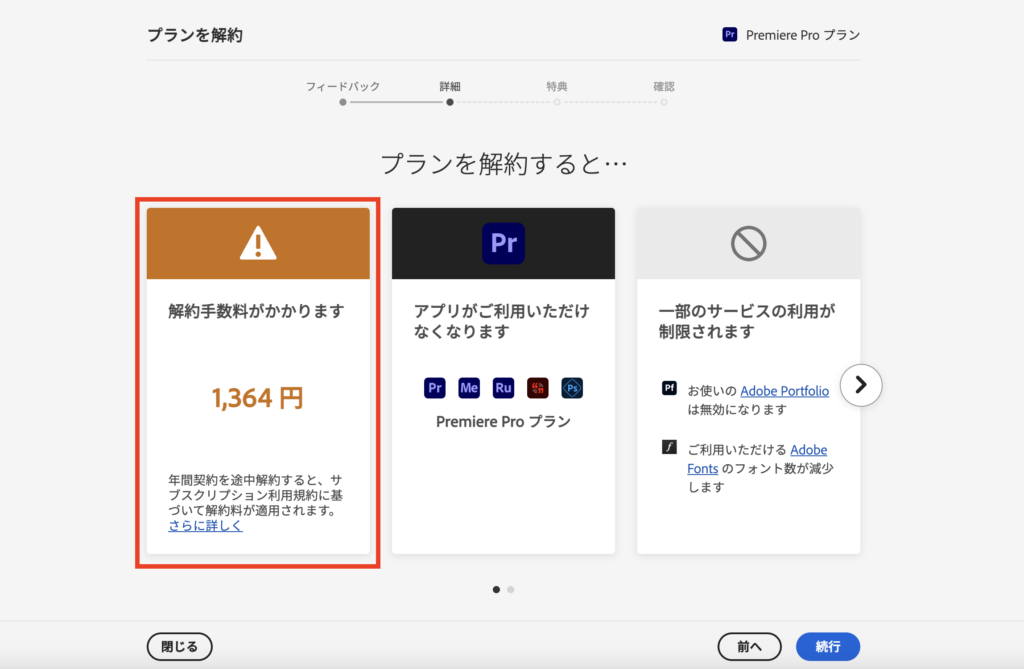Click the Premiere Pro icon in the header
The height and width of the screenshot is (669, 1024).
tap(729, 35)
